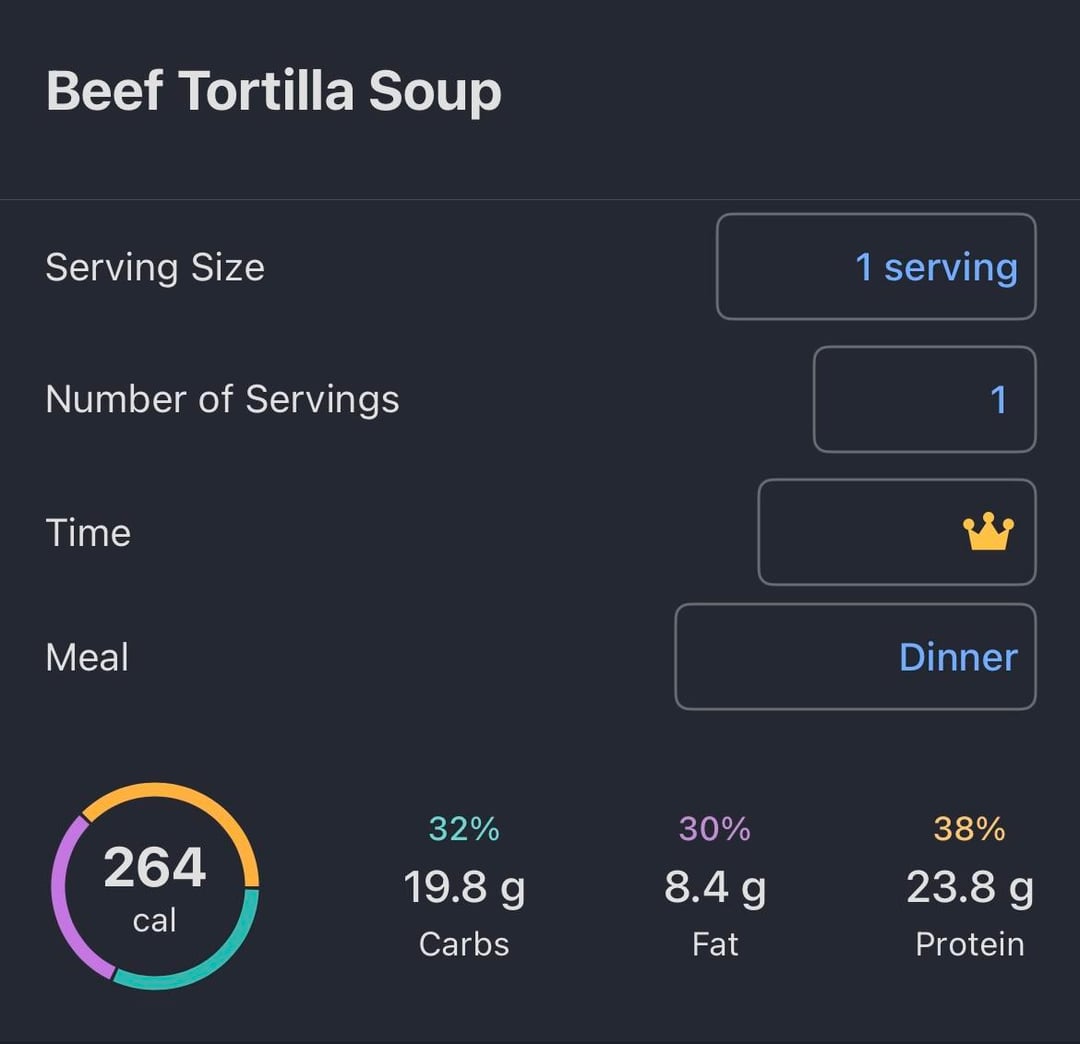The width and height of the screenshot is (1080, 1044).
Task: Tap the Meal row label
Action: [x=87, y=658]
